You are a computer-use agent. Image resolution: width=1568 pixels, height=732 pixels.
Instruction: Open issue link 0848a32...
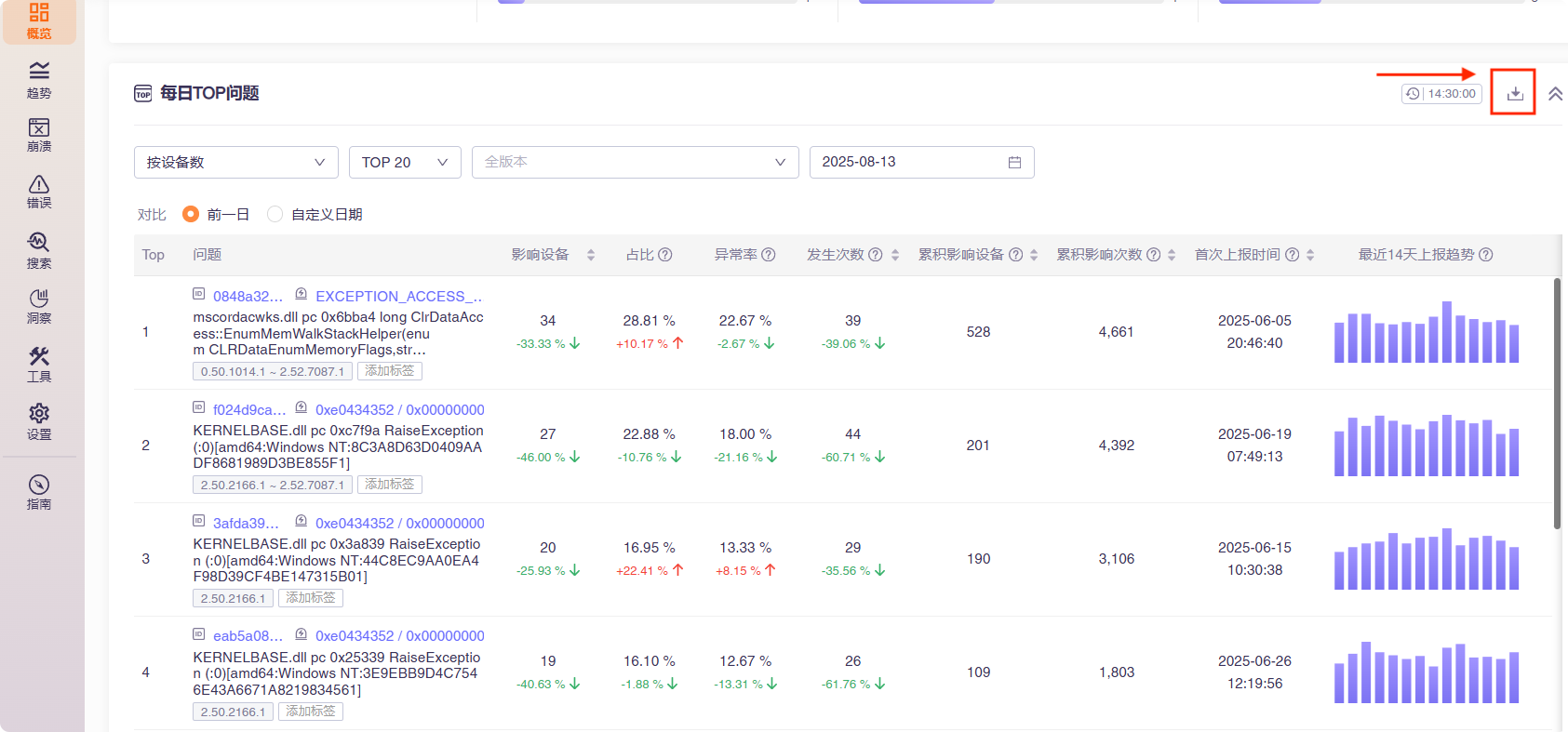(x=248, y=297)
